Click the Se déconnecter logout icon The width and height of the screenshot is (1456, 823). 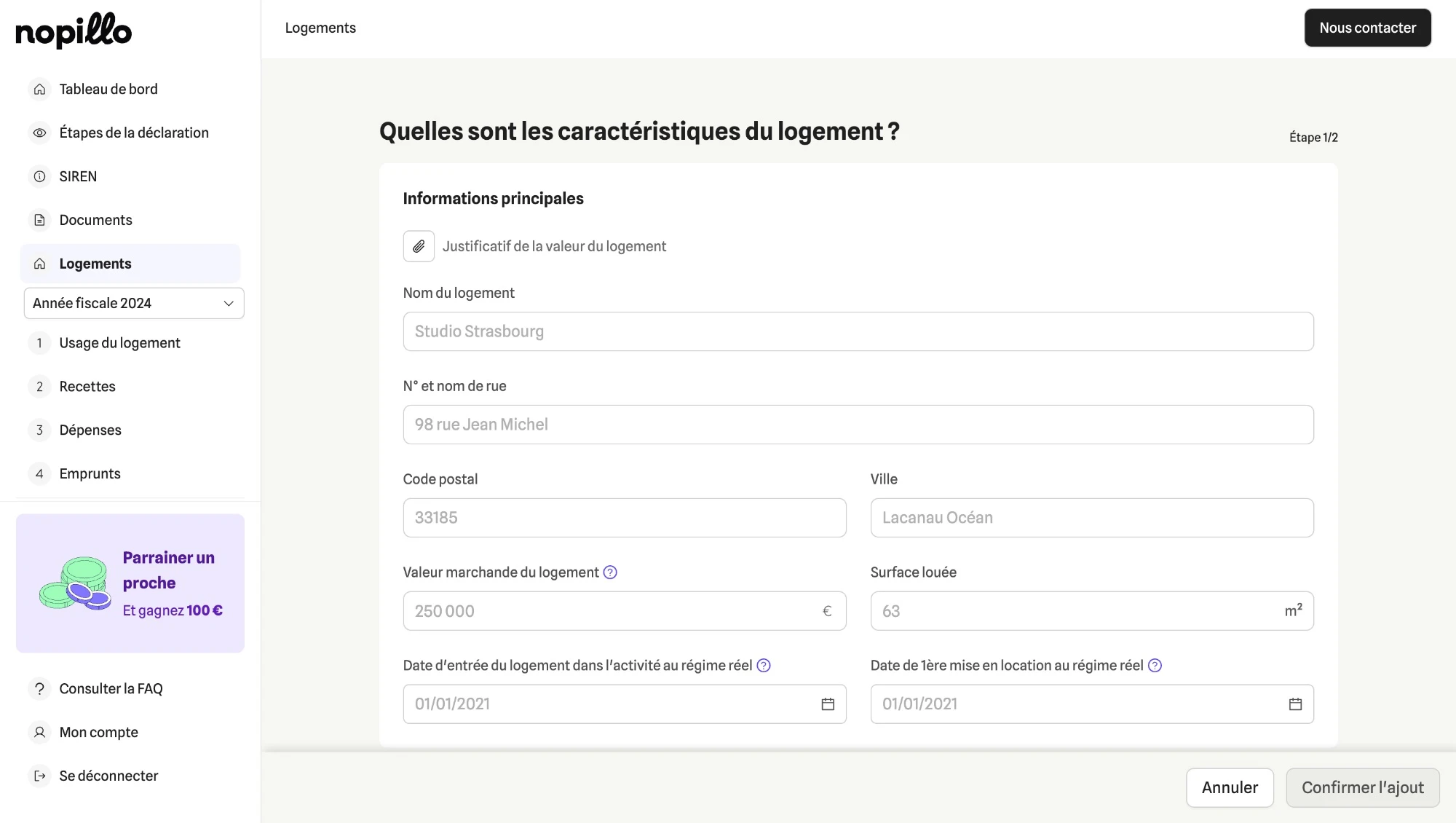coord(40,776)
